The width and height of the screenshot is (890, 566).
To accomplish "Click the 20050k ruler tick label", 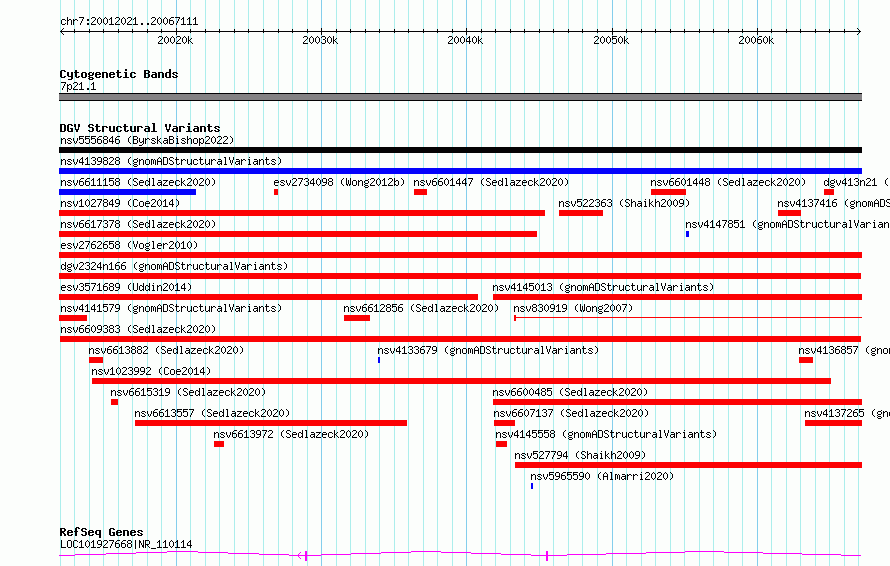I will (x=611, y=40).
